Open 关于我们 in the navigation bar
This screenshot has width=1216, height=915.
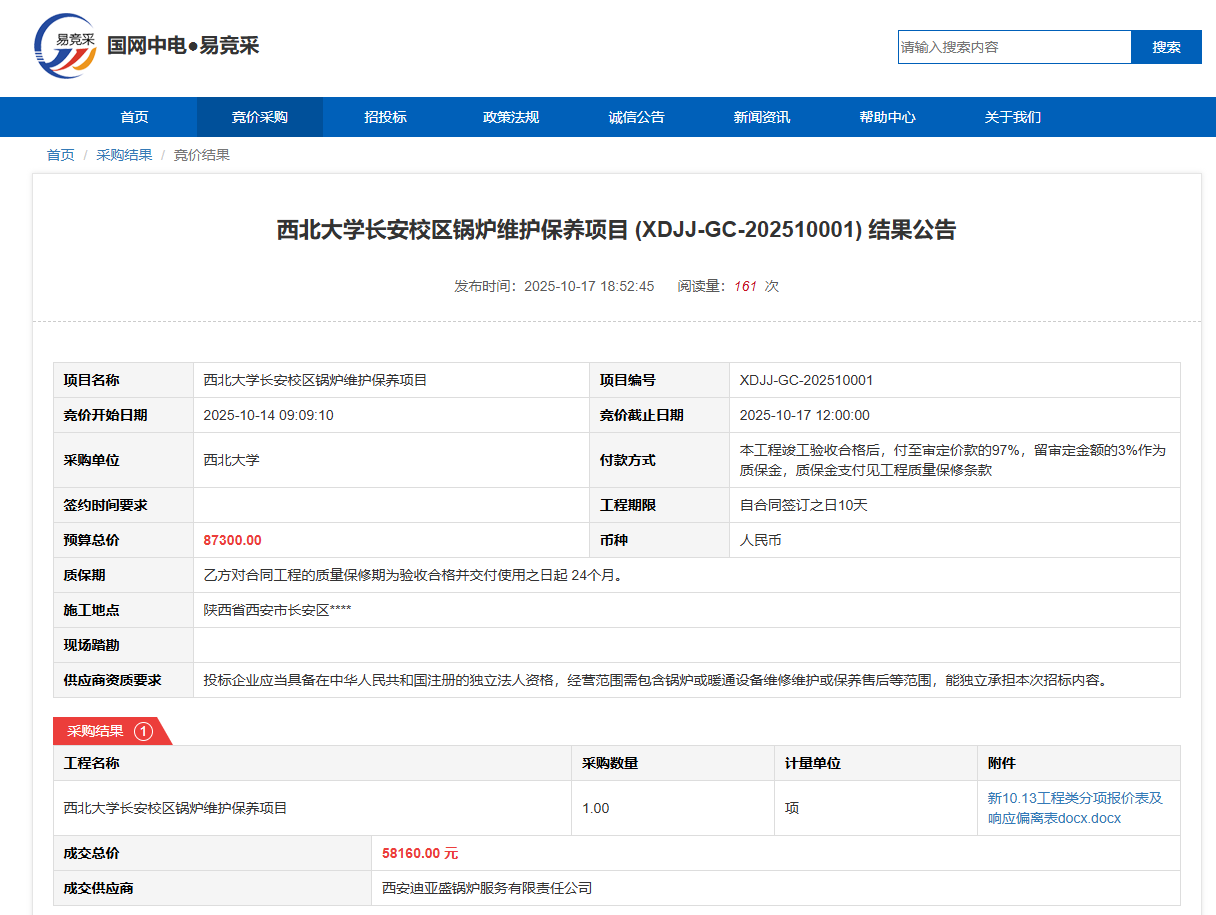click(1012, 117)
